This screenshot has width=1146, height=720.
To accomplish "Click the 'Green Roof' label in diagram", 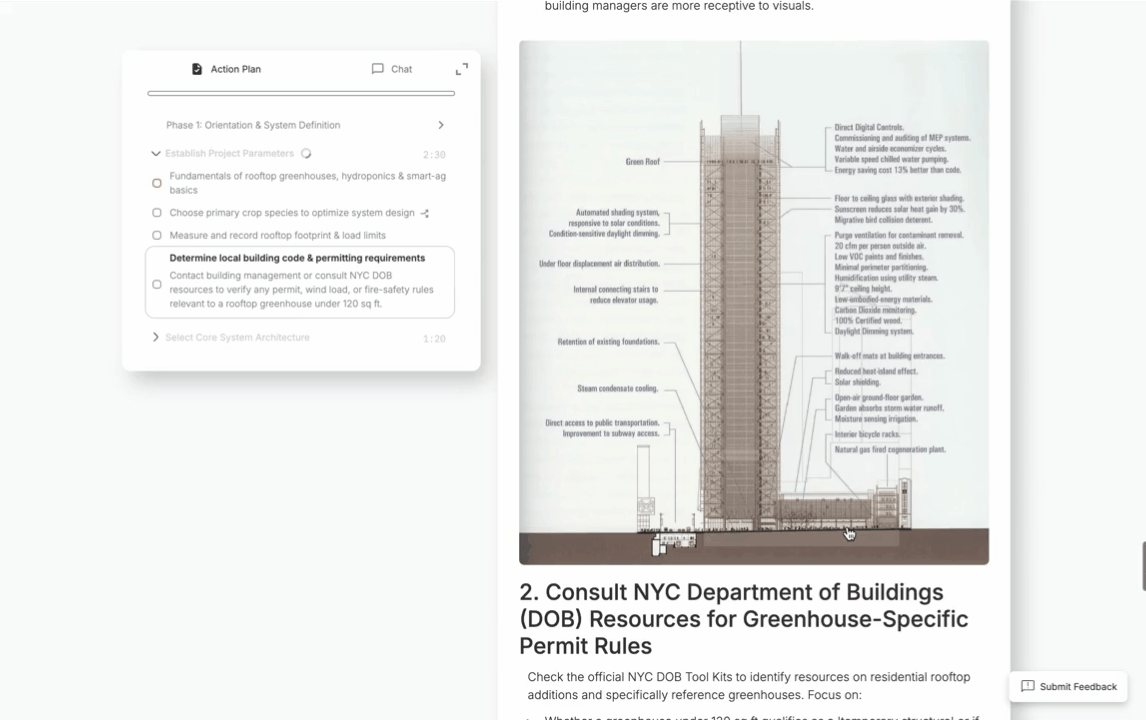I will click(642, 162).
